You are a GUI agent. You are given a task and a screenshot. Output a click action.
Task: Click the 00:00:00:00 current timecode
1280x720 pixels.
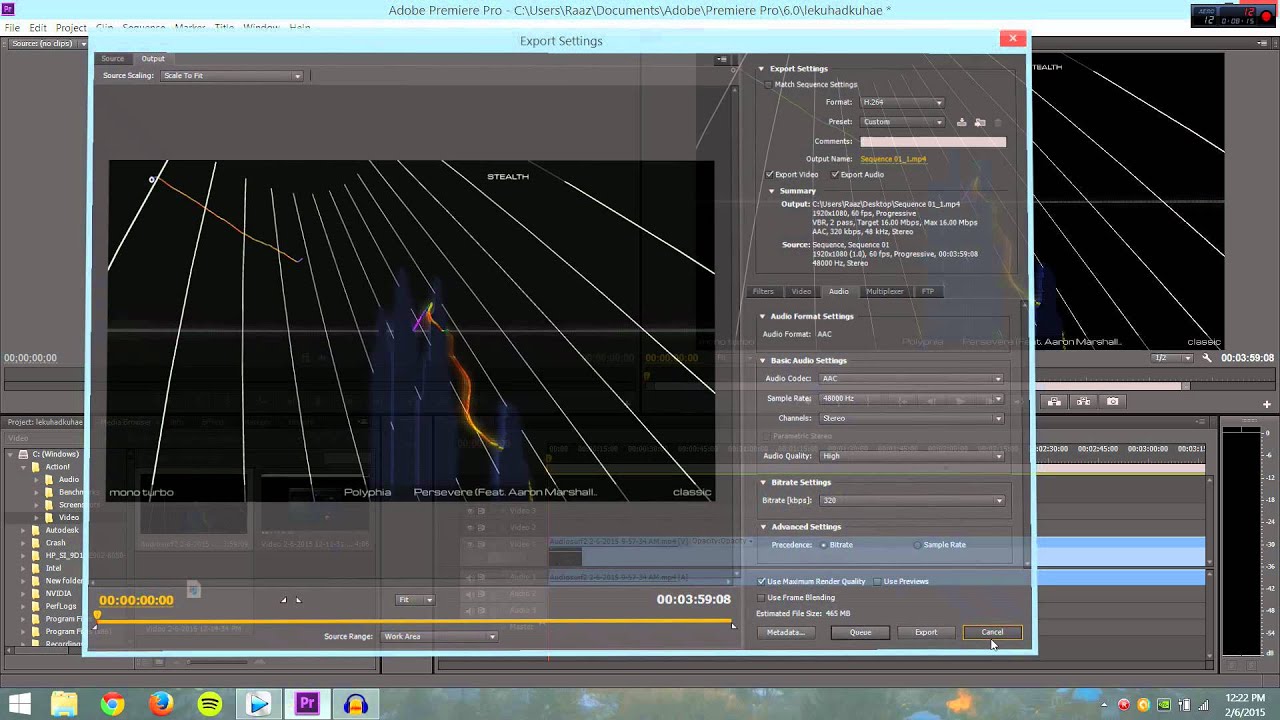(x=136, y=600)
